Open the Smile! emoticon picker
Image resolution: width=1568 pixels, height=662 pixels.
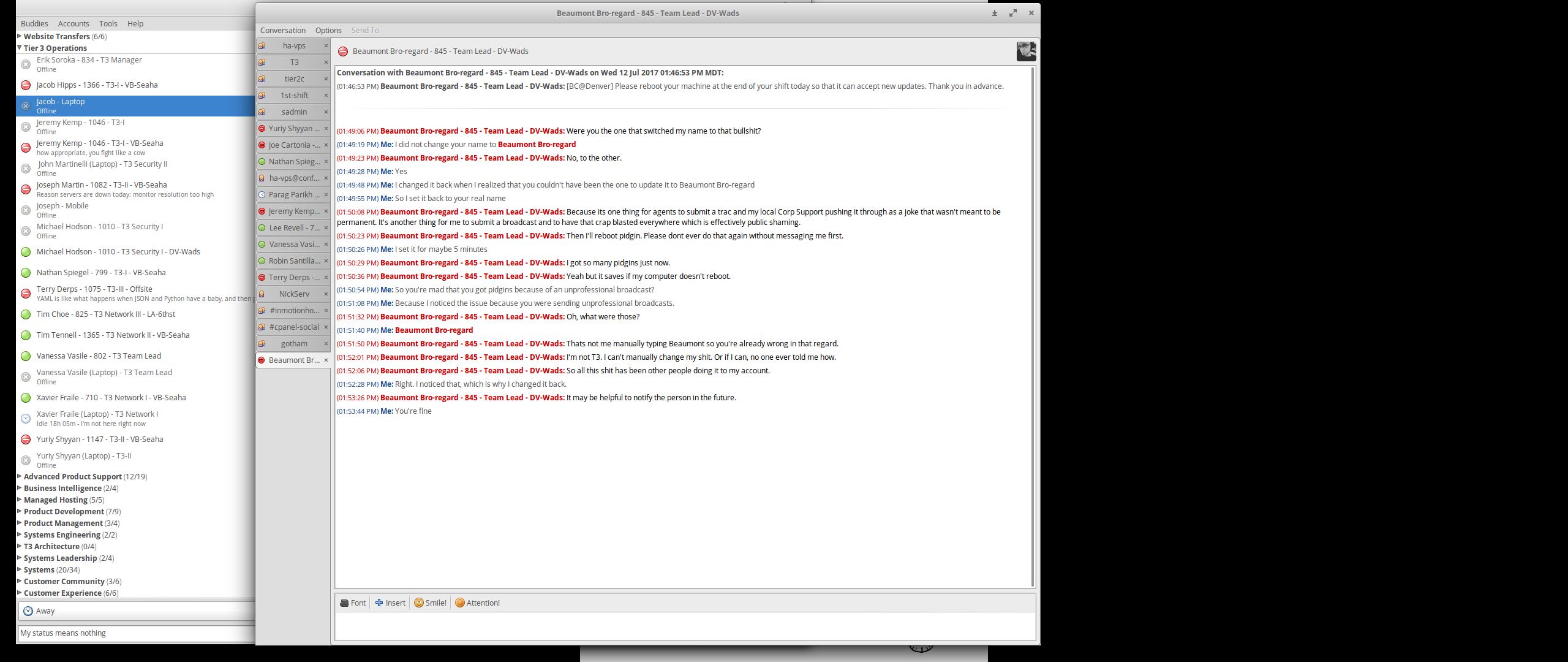pyautogui.click(x=430, y=603)
